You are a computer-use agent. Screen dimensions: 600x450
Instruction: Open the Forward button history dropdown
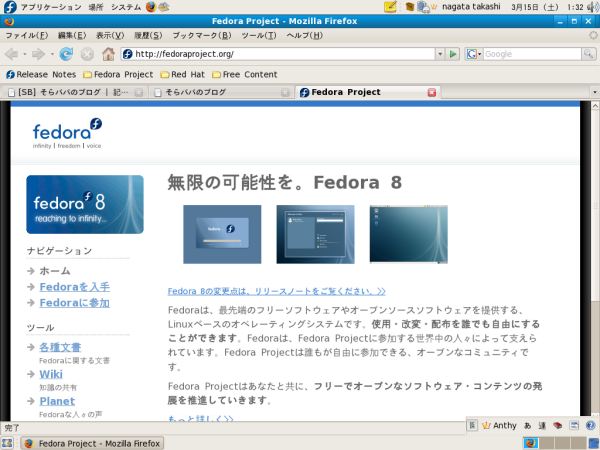[x=52, y=54]
